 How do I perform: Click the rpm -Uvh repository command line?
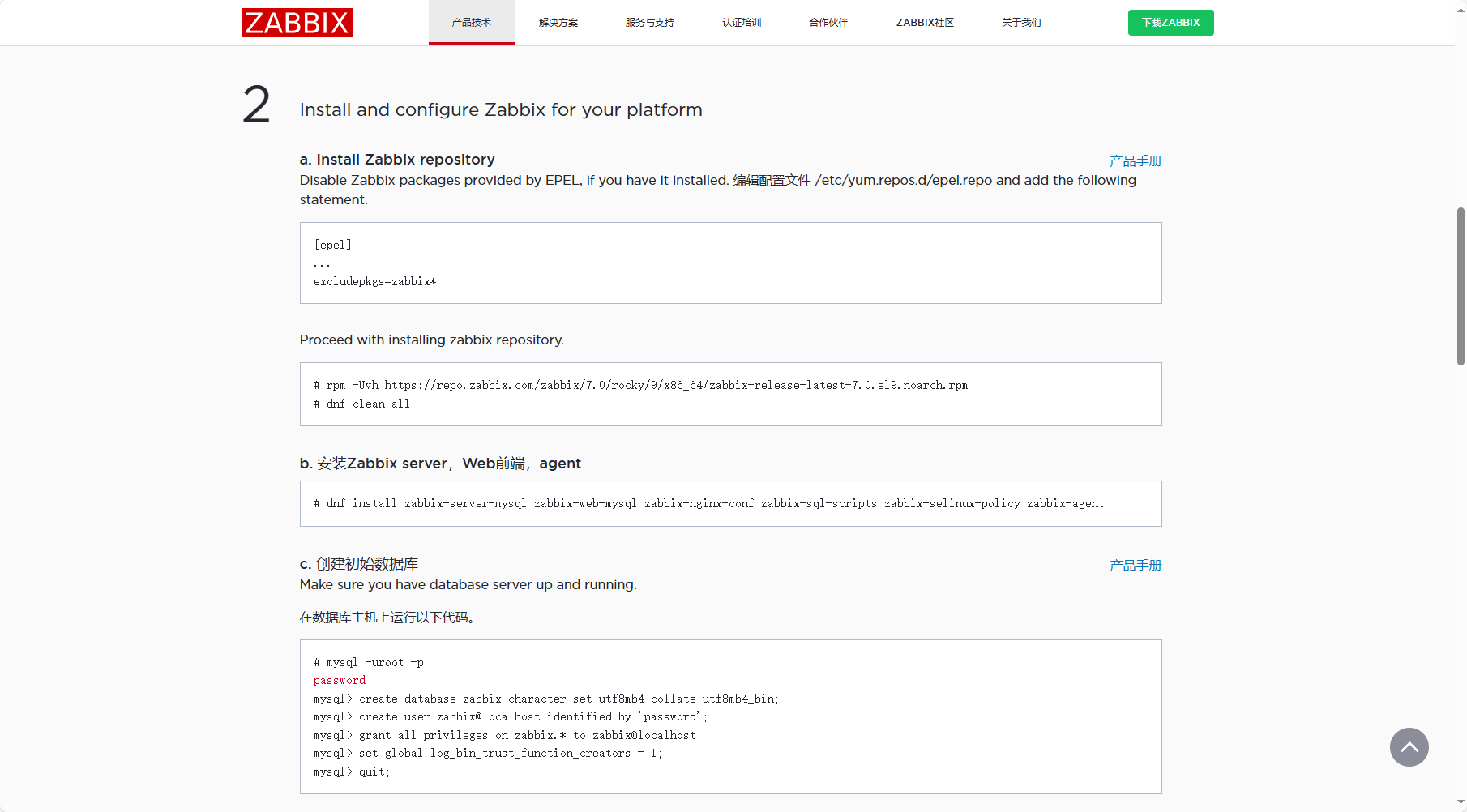coord(640,385)
